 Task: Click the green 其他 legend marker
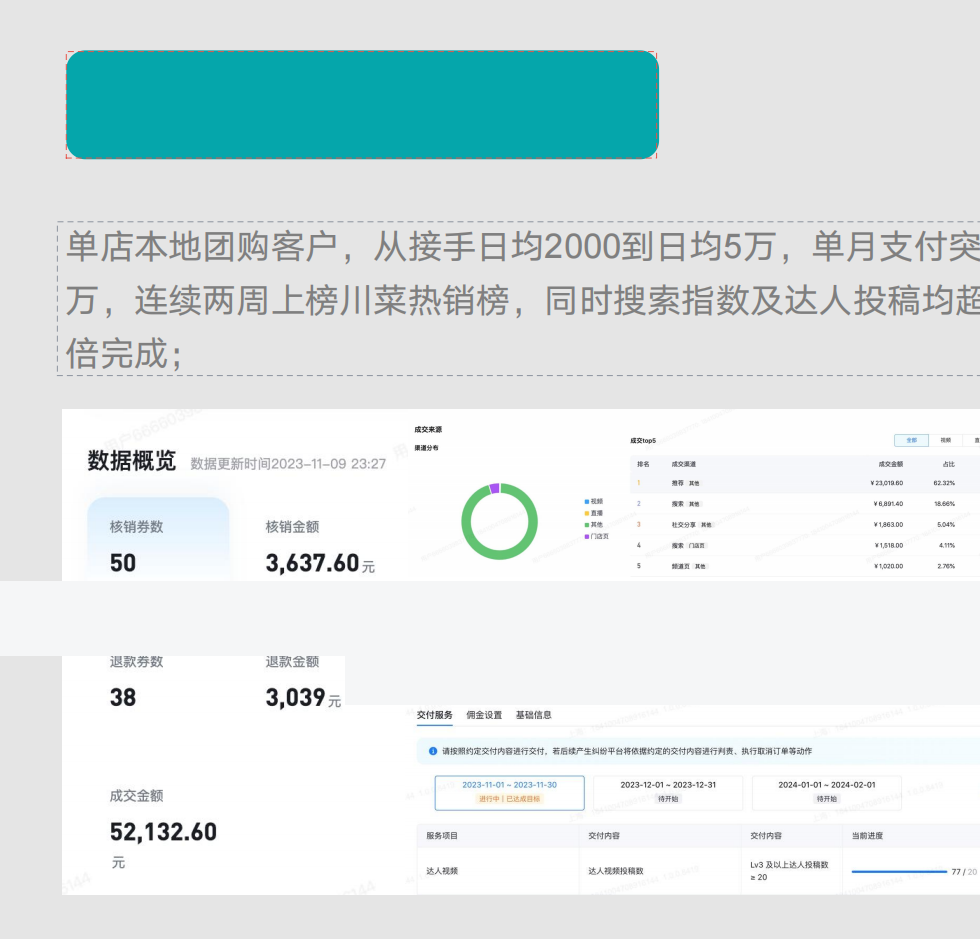click(587, 525)
